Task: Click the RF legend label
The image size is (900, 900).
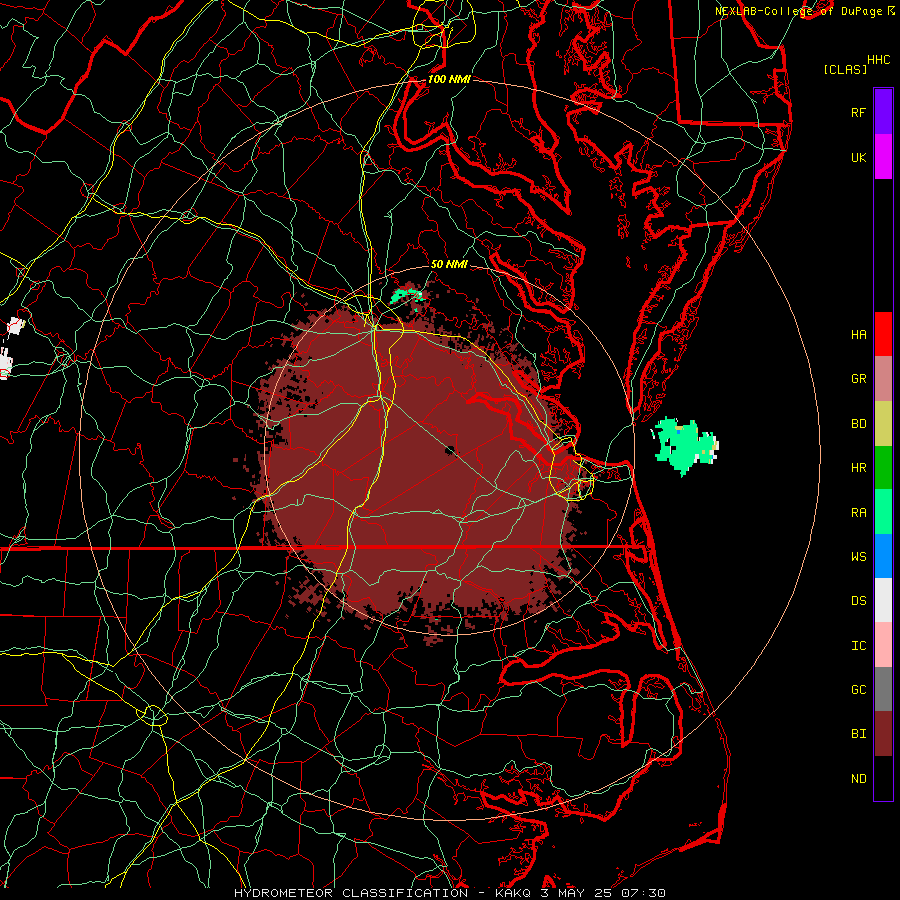Action: click(858, 112)
